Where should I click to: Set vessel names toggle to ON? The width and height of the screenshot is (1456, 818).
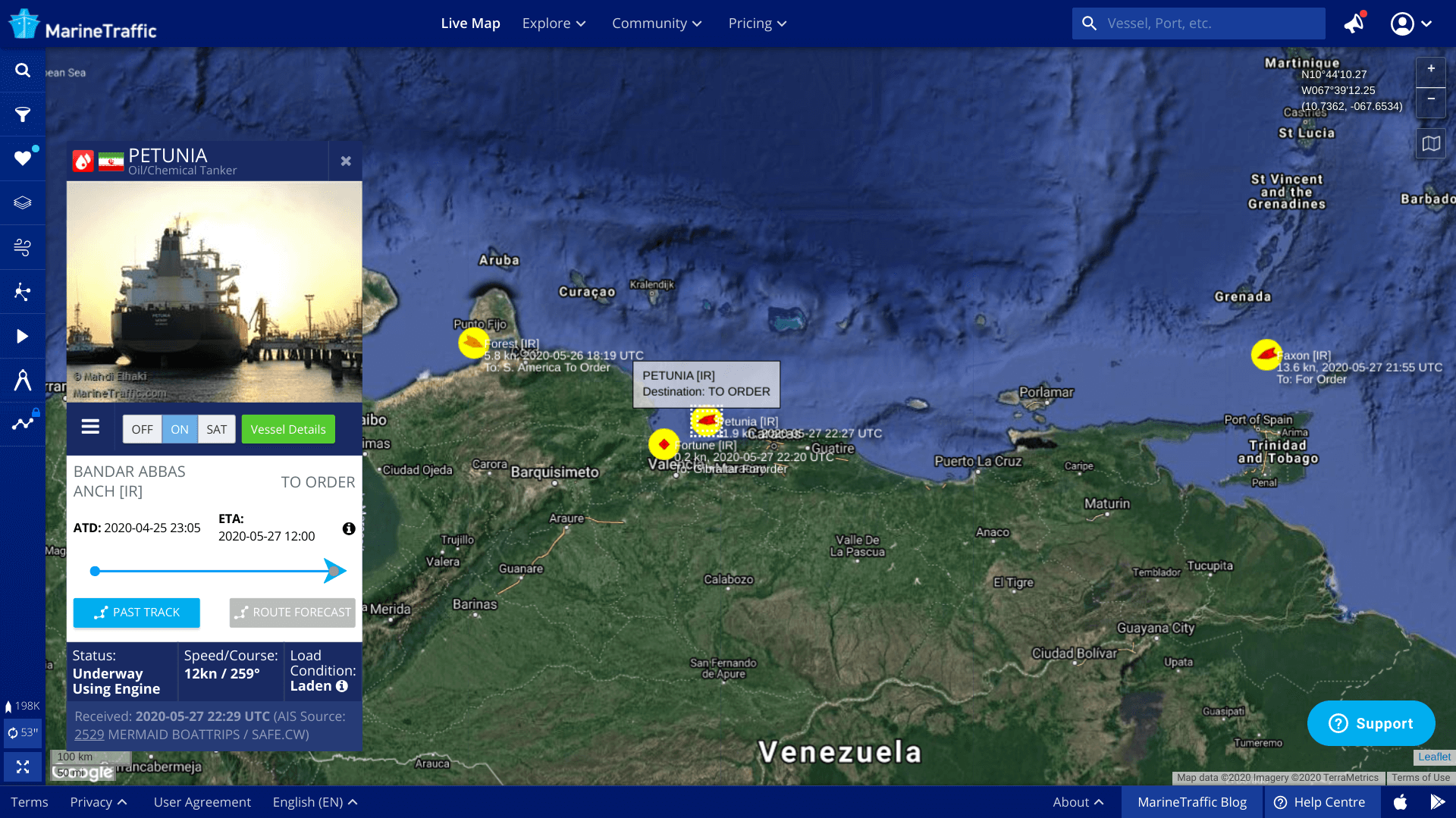pyautogui.click(x=180, y=429)
